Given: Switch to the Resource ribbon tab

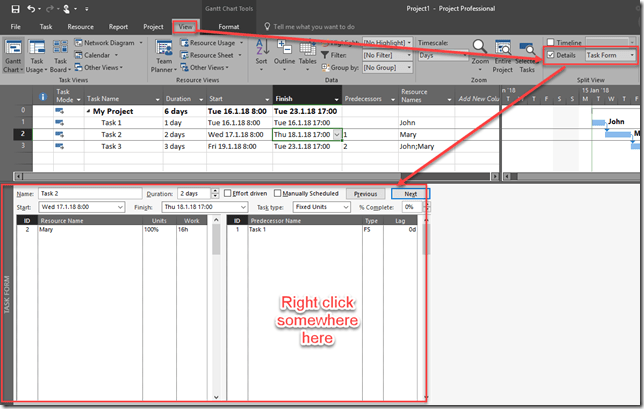Looking at the screenshot, I should coord(81,27).
